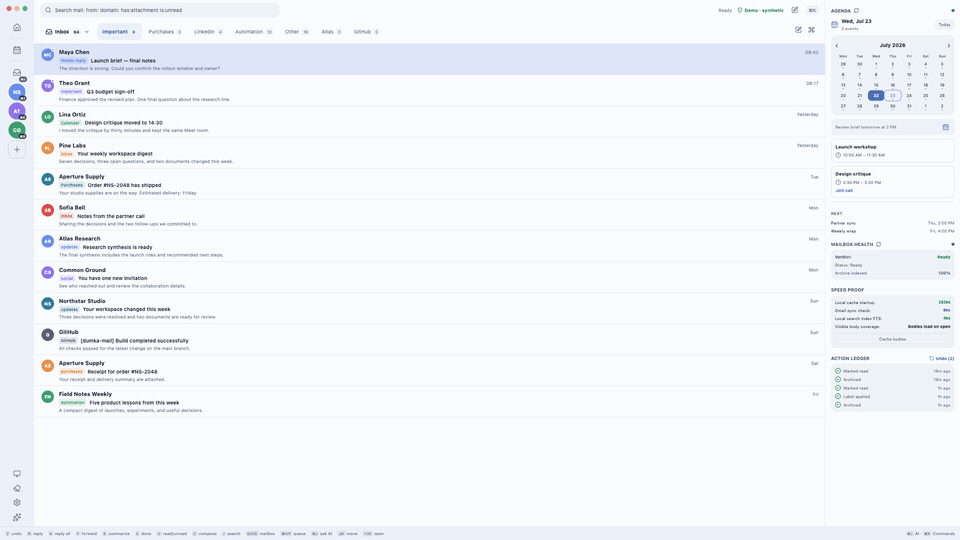Click the Field Notes Weekly avatar
Screen dimensions: 960x540
[x=48, y=397]
